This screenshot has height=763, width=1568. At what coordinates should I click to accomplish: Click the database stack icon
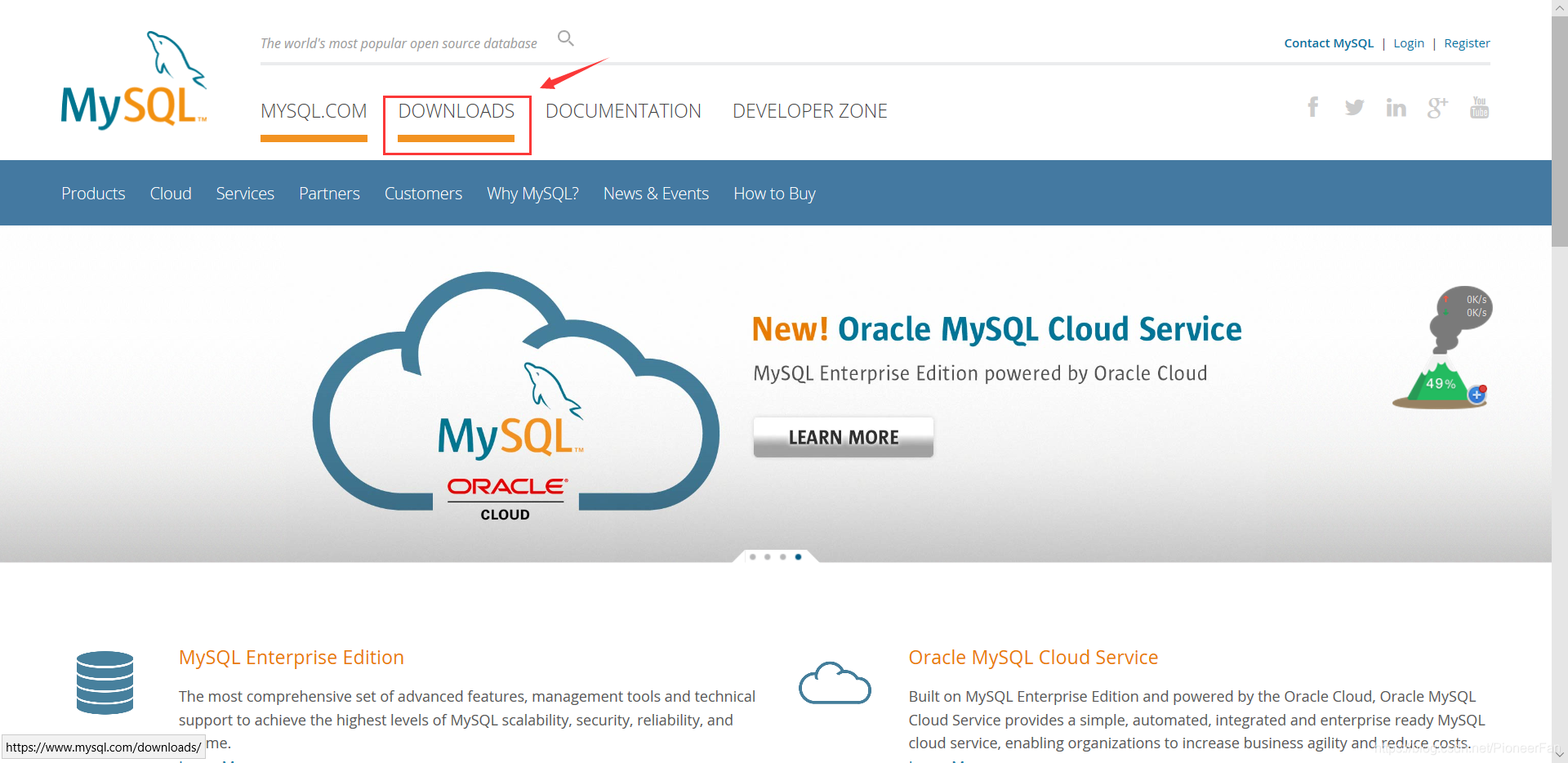(x=105, y=683)
